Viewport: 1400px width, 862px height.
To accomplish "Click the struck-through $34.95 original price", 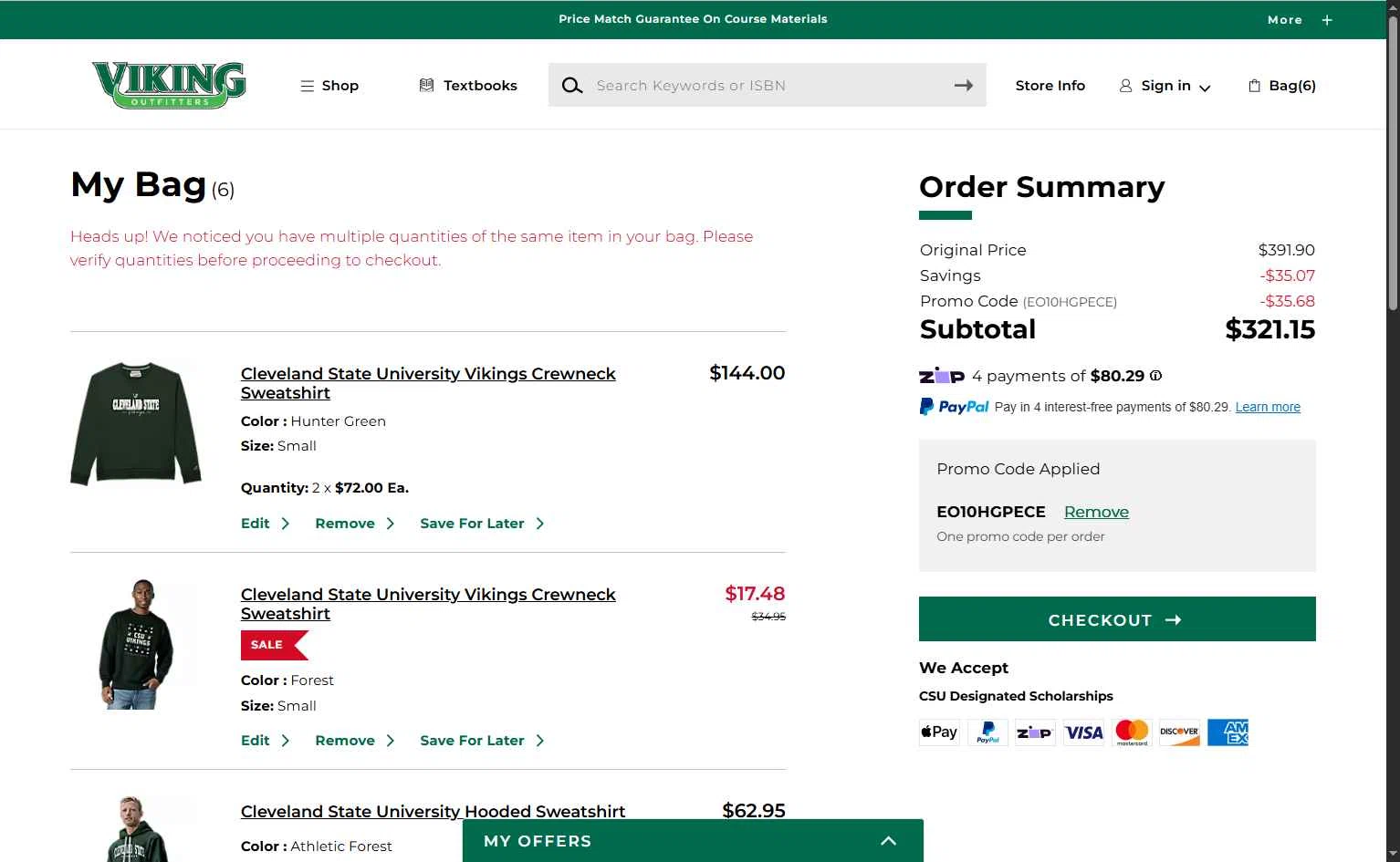I will [x=768, y=617].
